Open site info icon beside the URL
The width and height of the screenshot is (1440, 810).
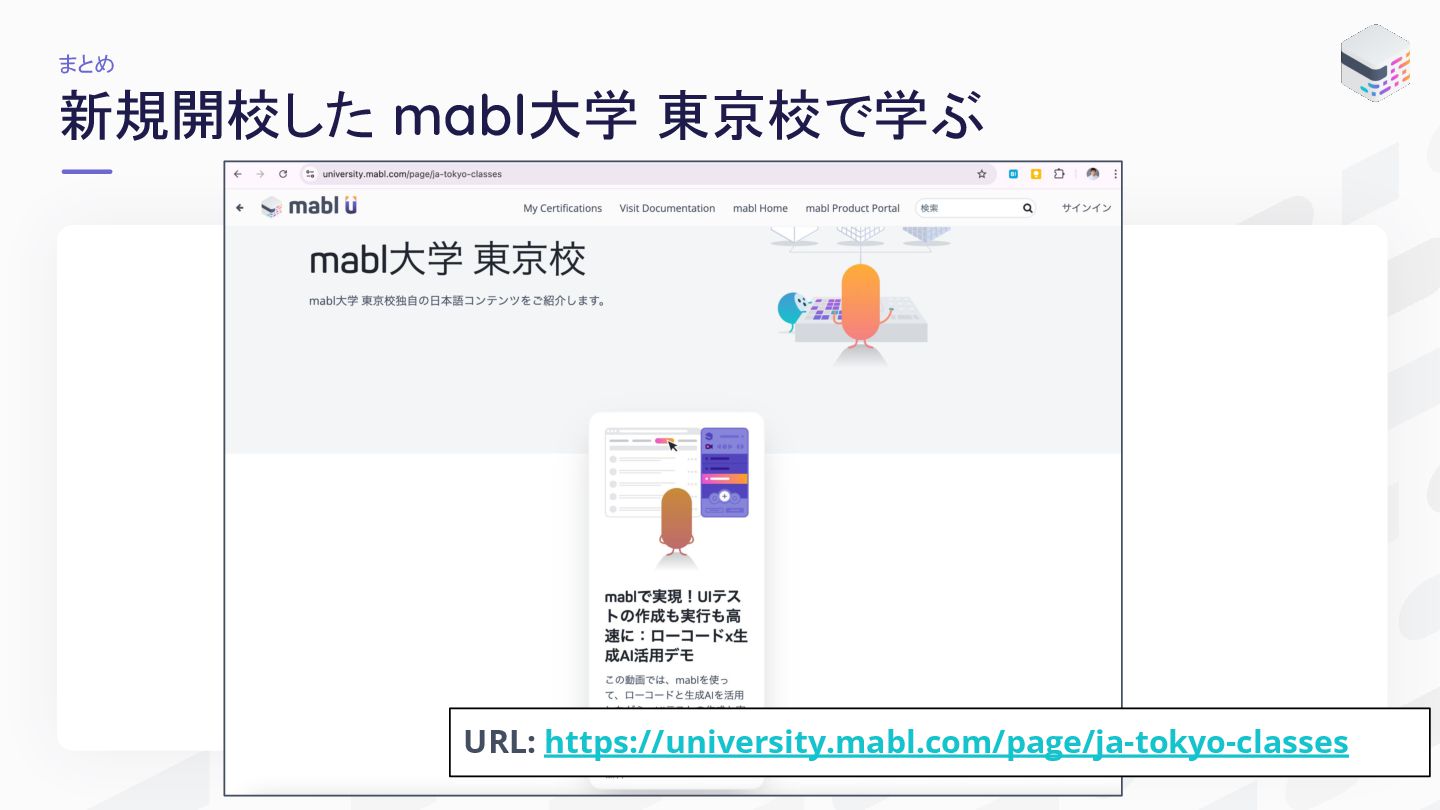[310, 174]
